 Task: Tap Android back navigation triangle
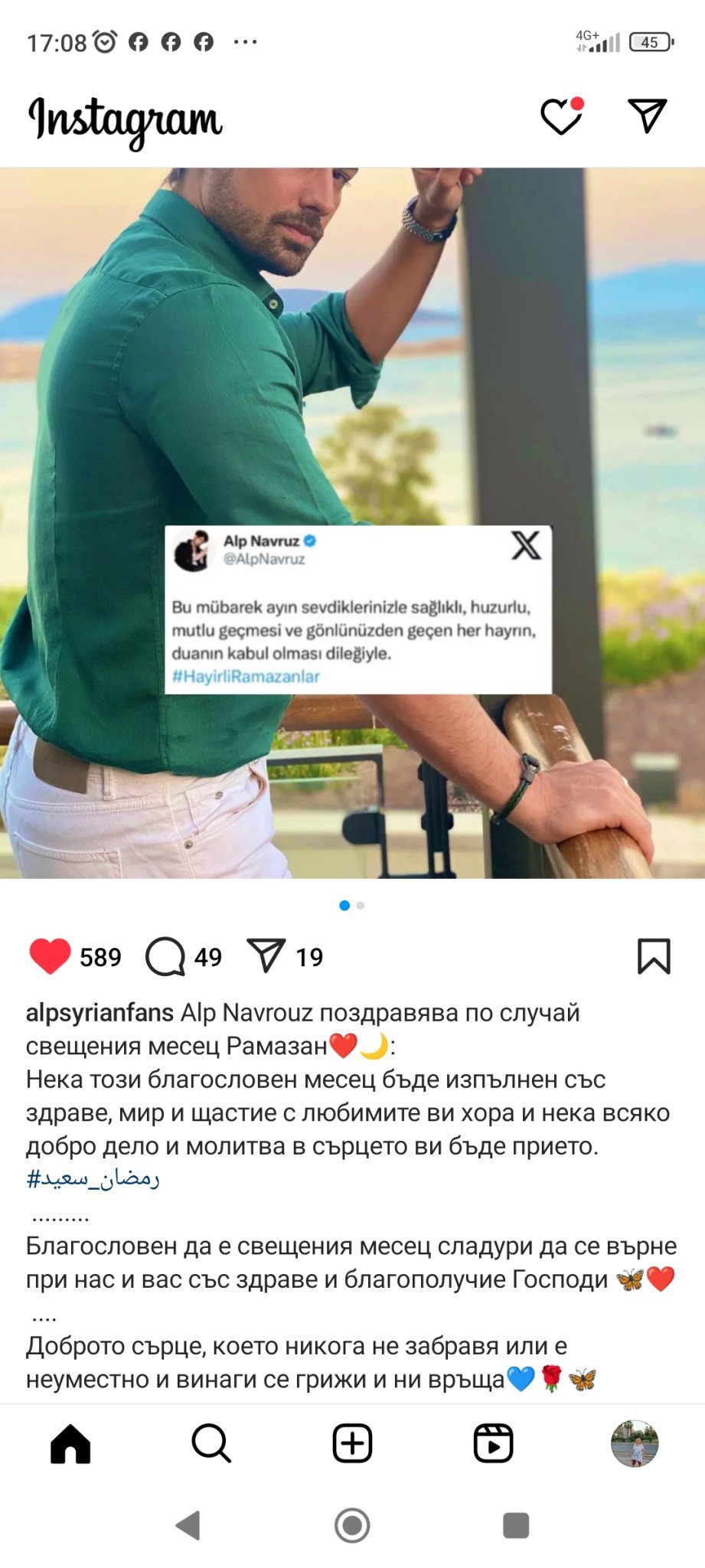188,1525
